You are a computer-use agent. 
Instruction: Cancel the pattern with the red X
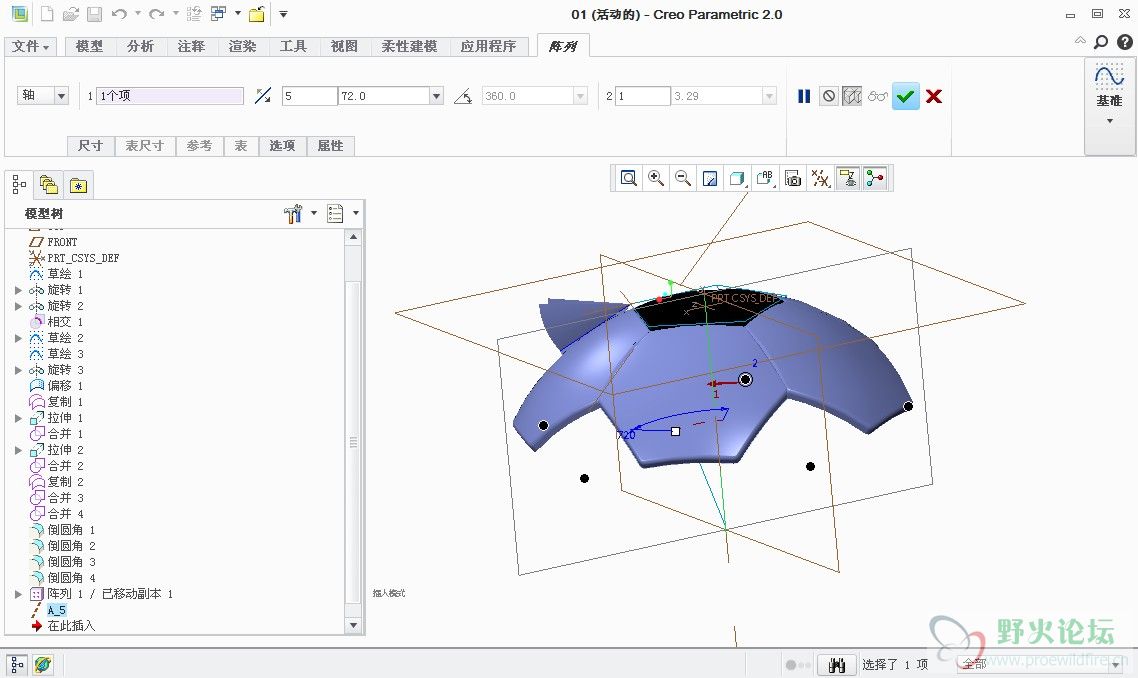coord(934,96)
